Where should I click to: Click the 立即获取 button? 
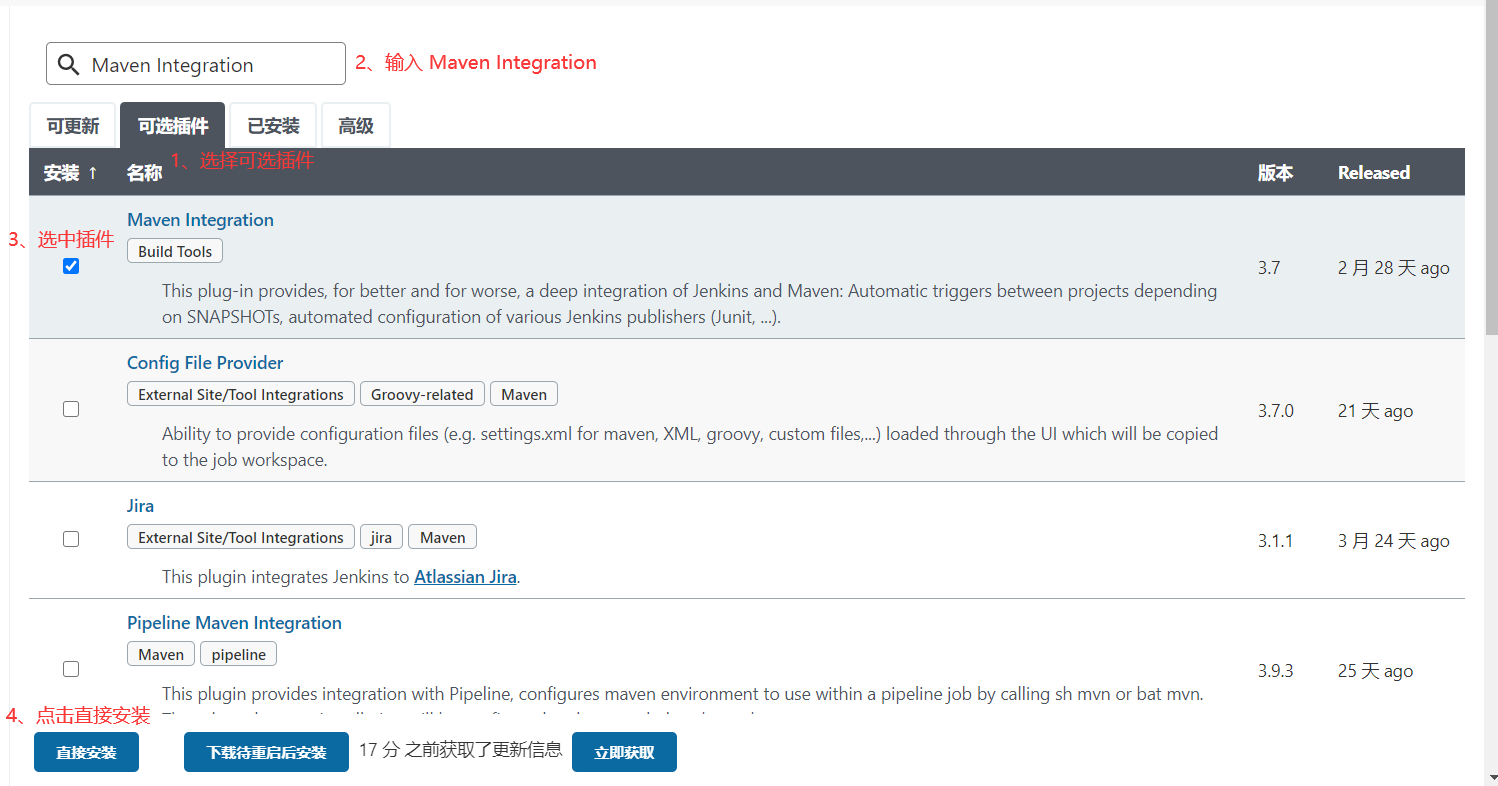[624, 751]
